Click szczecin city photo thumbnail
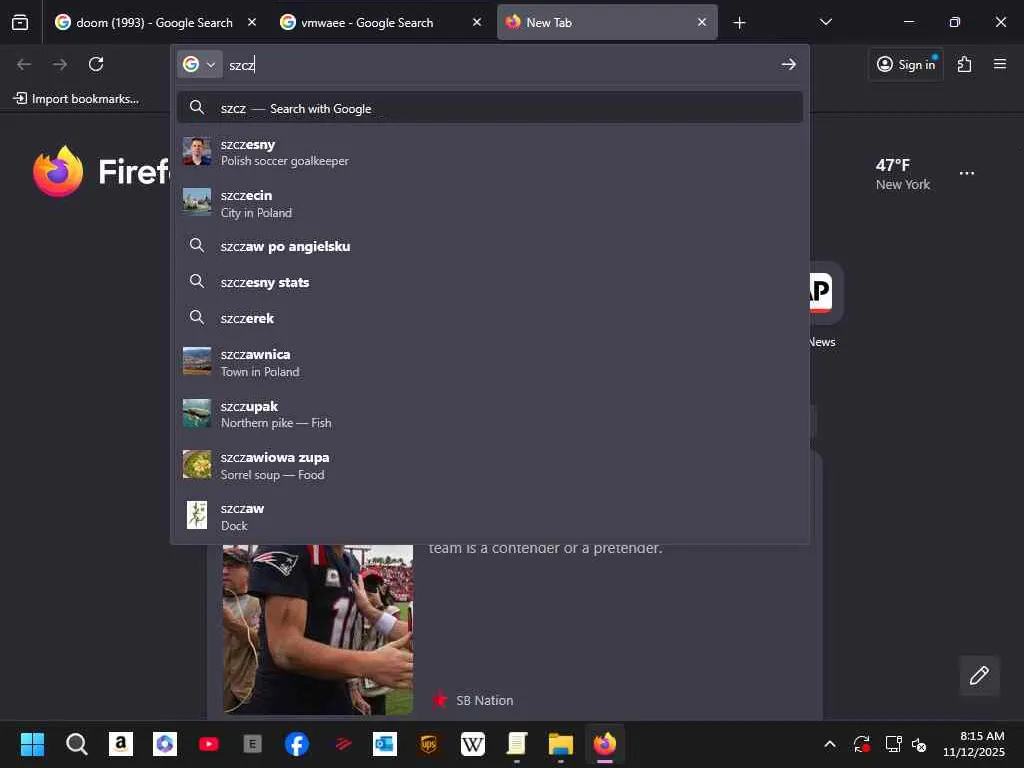 click(x=197, y=202)
